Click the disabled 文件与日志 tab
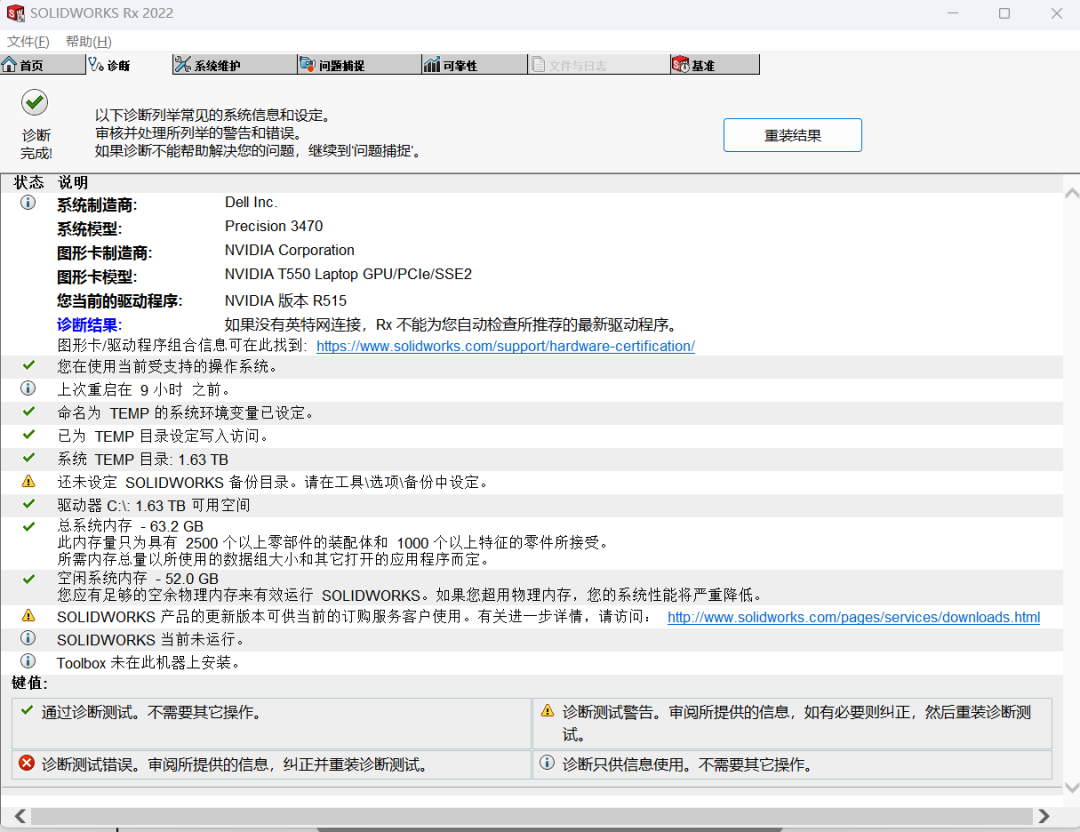 pos(598,65)
